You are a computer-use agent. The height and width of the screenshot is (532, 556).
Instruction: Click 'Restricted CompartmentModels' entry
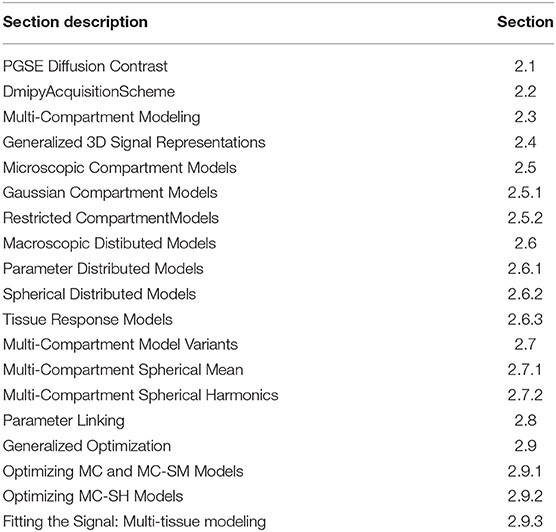coord(111,218)
